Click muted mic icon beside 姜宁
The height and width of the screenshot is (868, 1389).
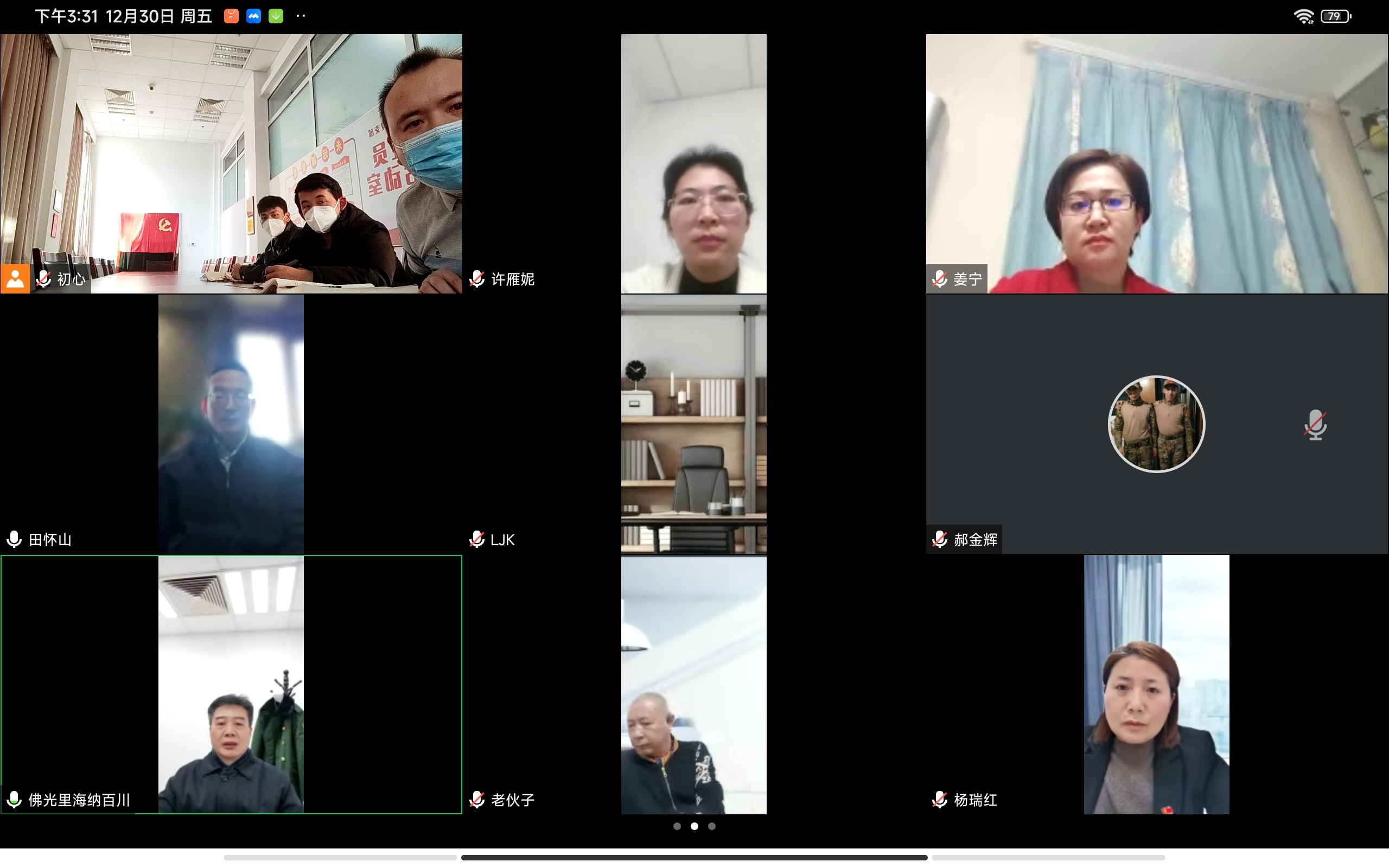[x=940, y=279]
